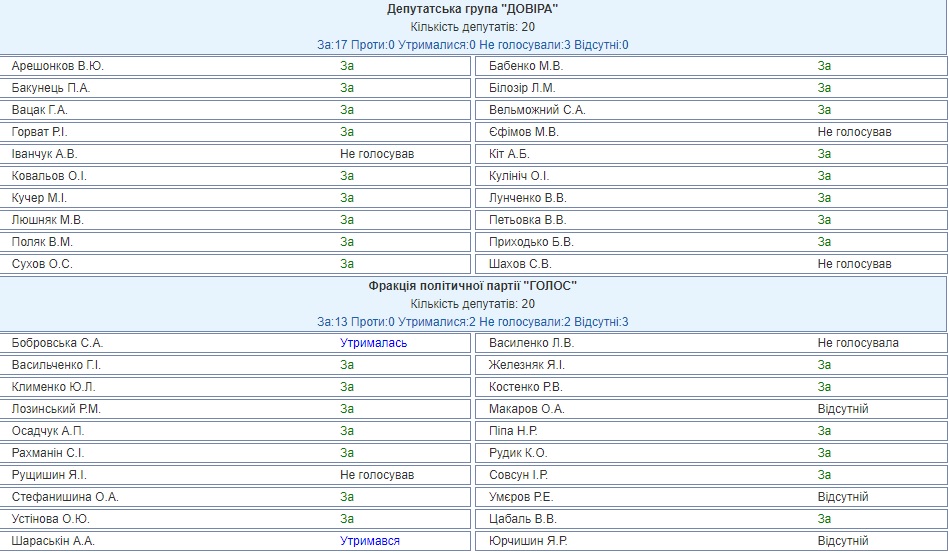Click deputy Железняк Я.І.
Viewport: 949px width, 553px height.
click(527, 365)
